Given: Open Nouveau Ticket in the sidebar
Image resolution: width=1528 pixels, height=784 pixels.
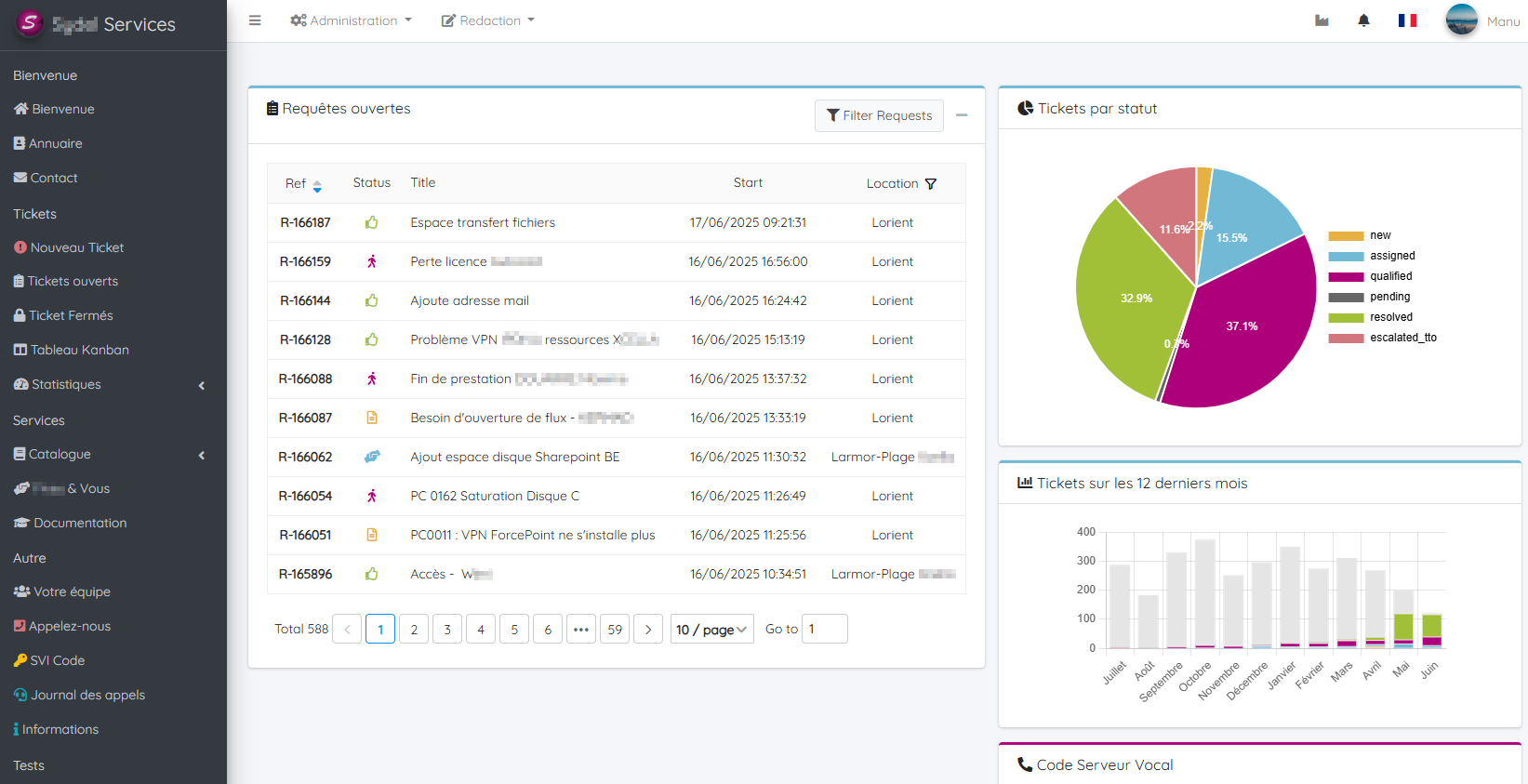Looking at the screenshot, I should pyautogui.click(x=77, y=247).
